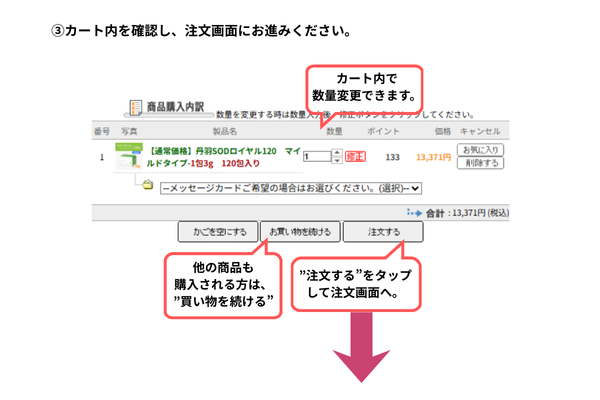
Task: Click the product thumbnail image
Action: click(x=129, y=157)
